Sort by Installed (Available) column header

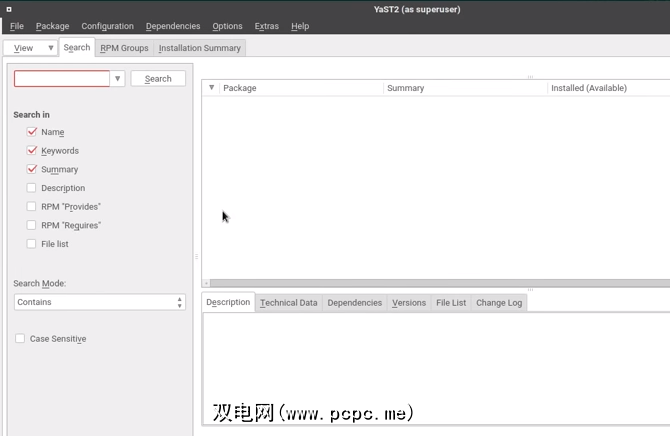point(609,88)
